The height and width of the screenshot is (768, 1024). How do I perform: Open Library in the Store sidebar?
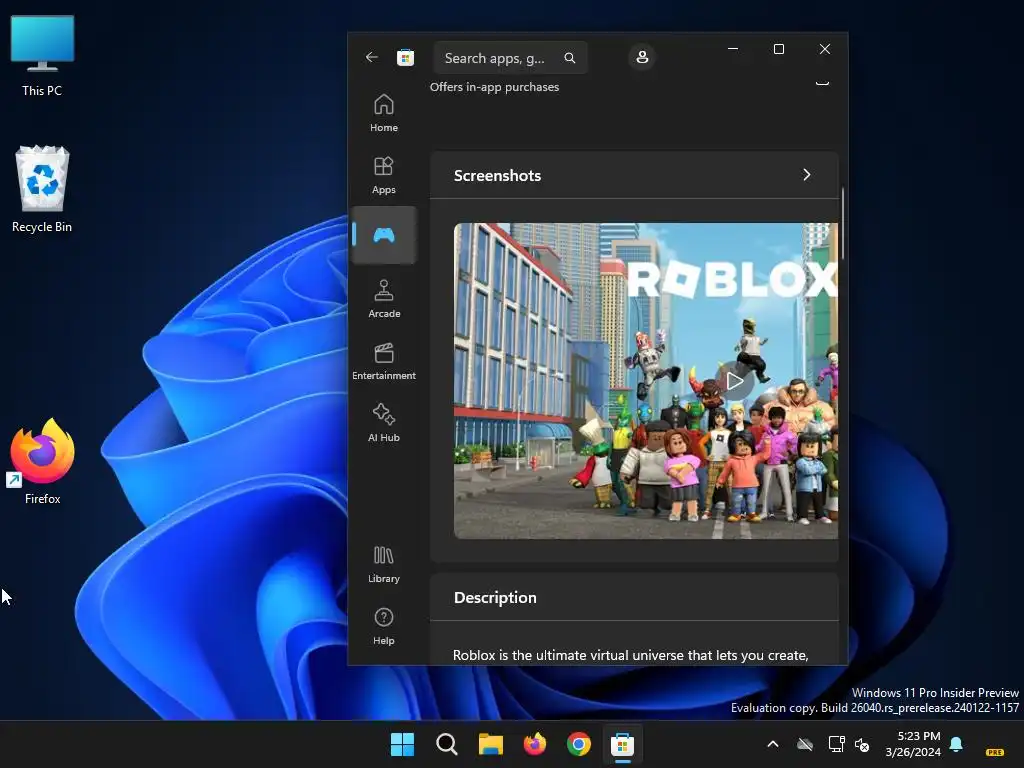[x=384, y=564]
